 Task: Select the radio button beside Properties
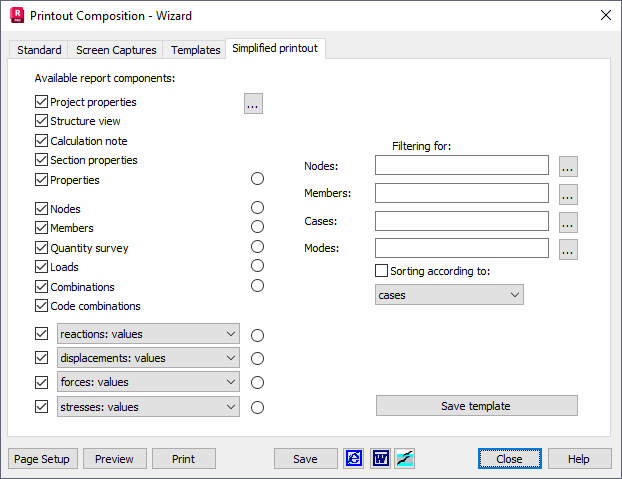pyautogui.click(x=257, y=179)
